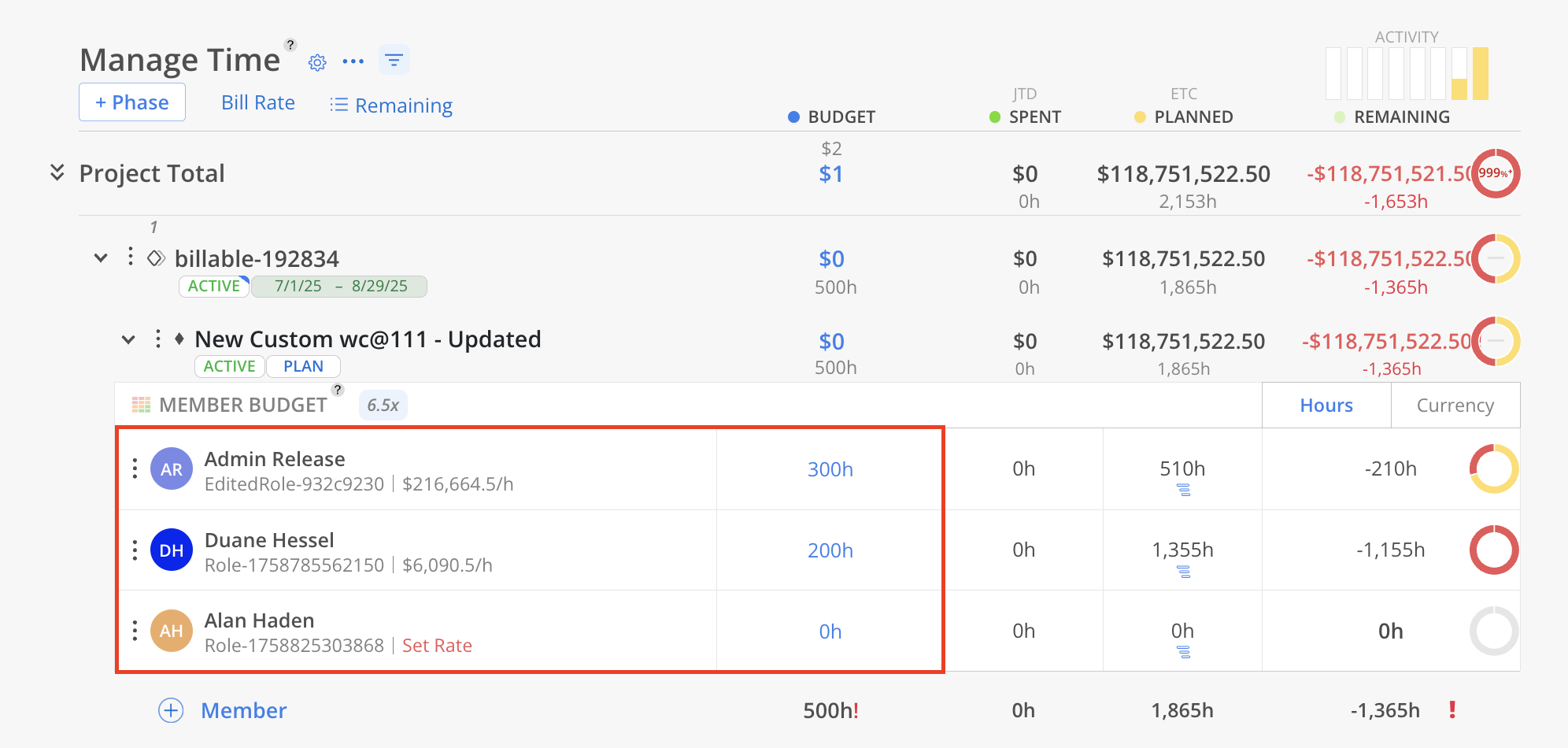Click Set Rate for Alan Haden
The width and height of the screenshot is (1568, 748).
[437, 646]
